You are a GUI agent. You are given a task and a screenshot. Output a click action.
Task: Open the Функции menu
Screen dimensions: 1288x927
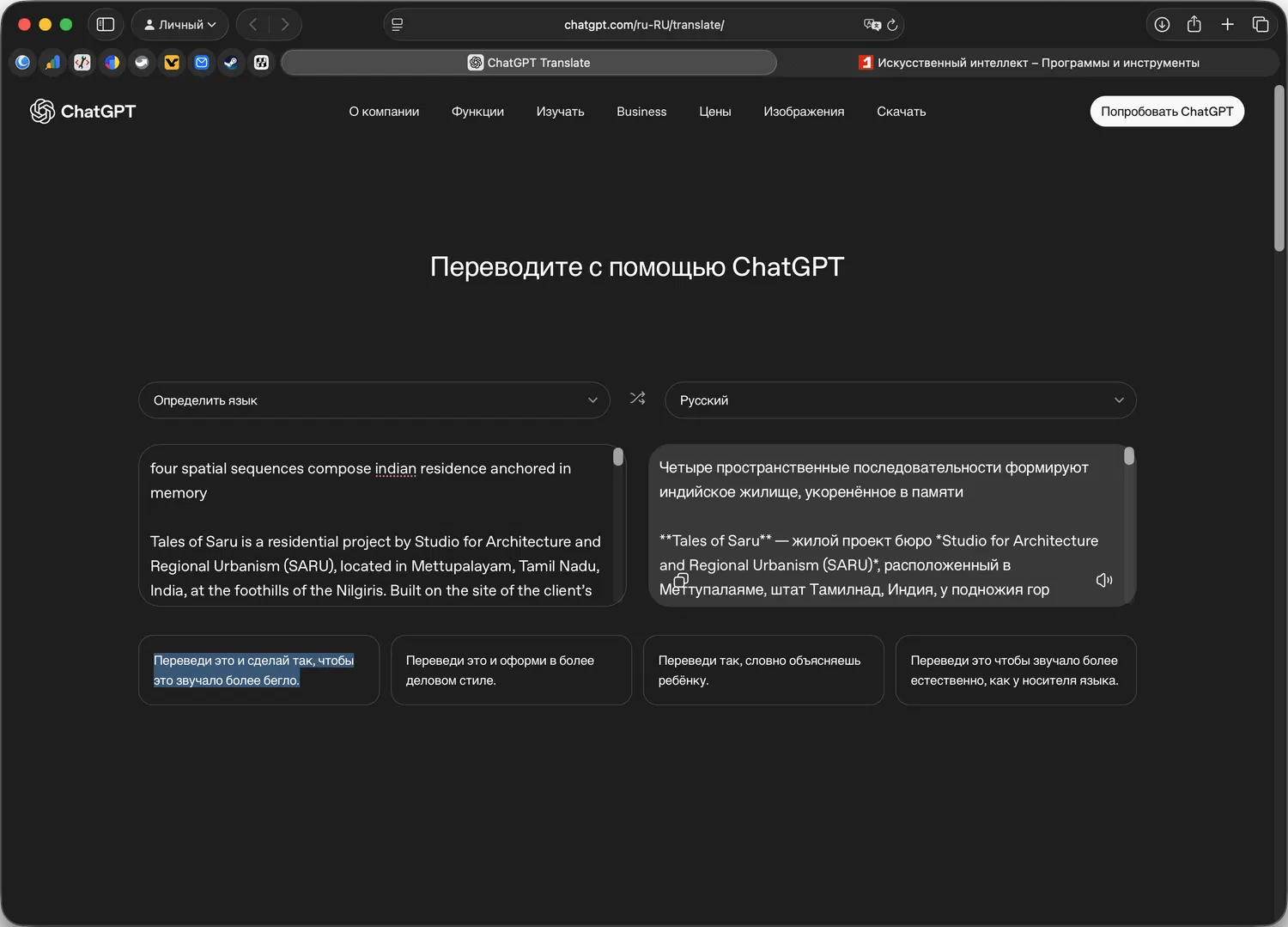[477, 112]
